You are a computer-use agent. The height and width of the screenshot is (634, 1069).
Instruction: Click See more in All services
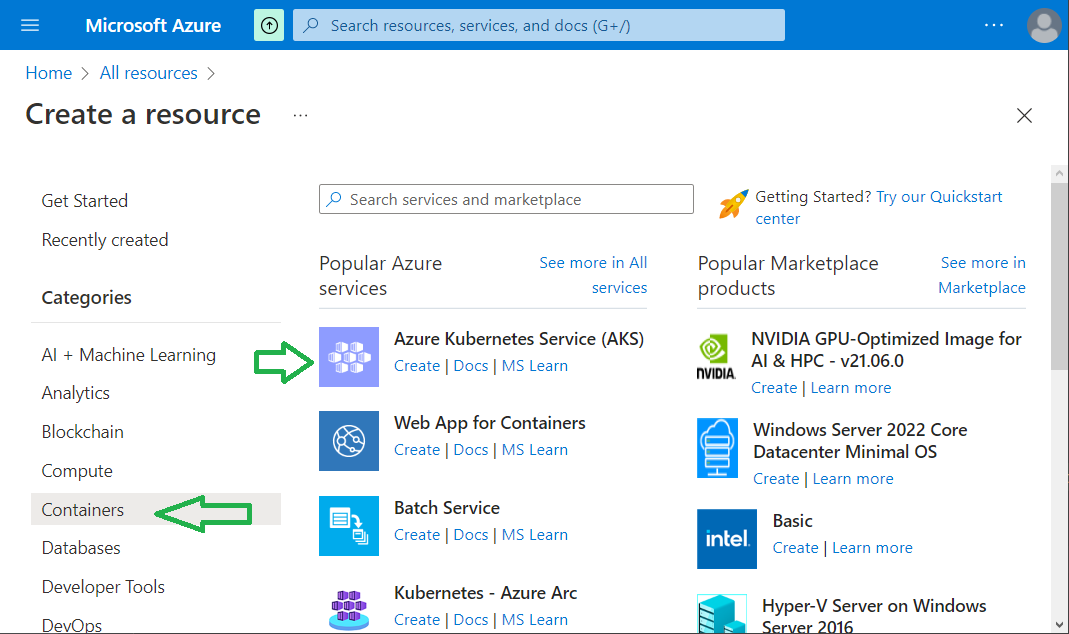coord(593,275)
